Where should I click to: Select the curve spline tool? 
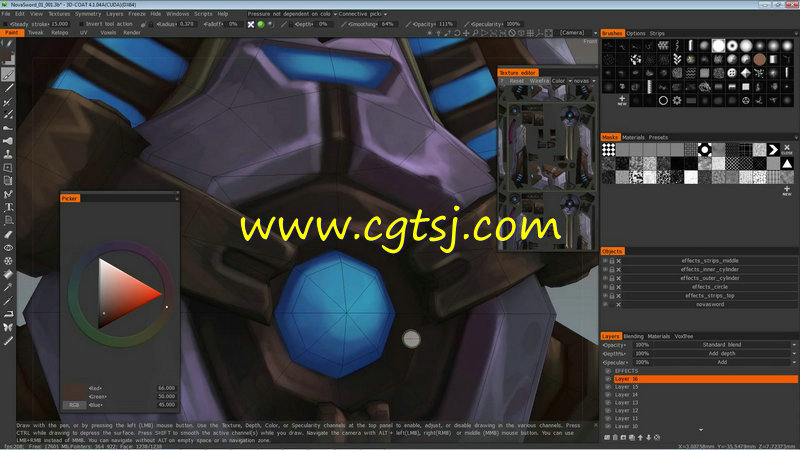click(x=8, y=194)
